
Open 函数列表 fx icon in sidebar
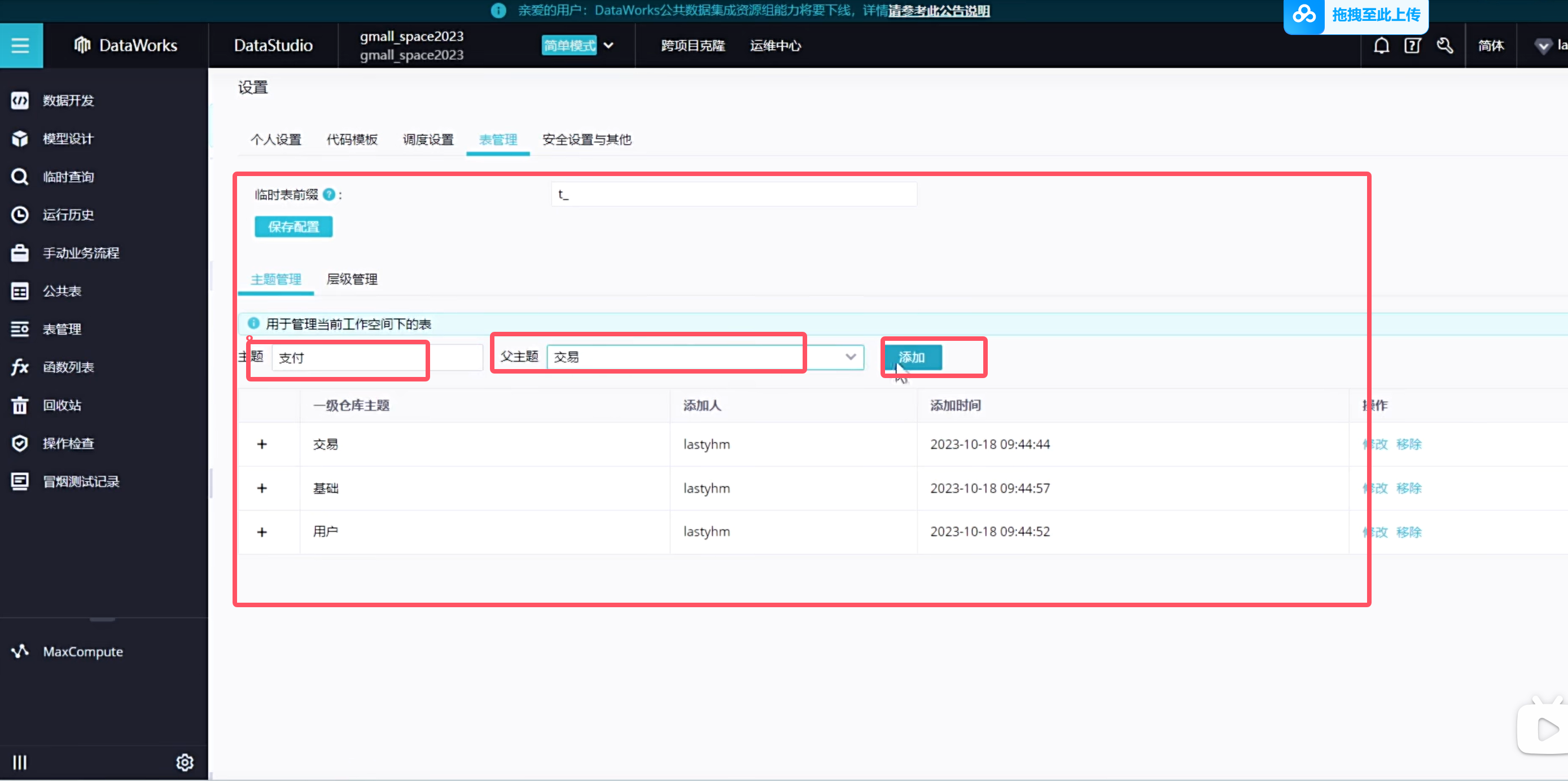(x=20, y=367)
